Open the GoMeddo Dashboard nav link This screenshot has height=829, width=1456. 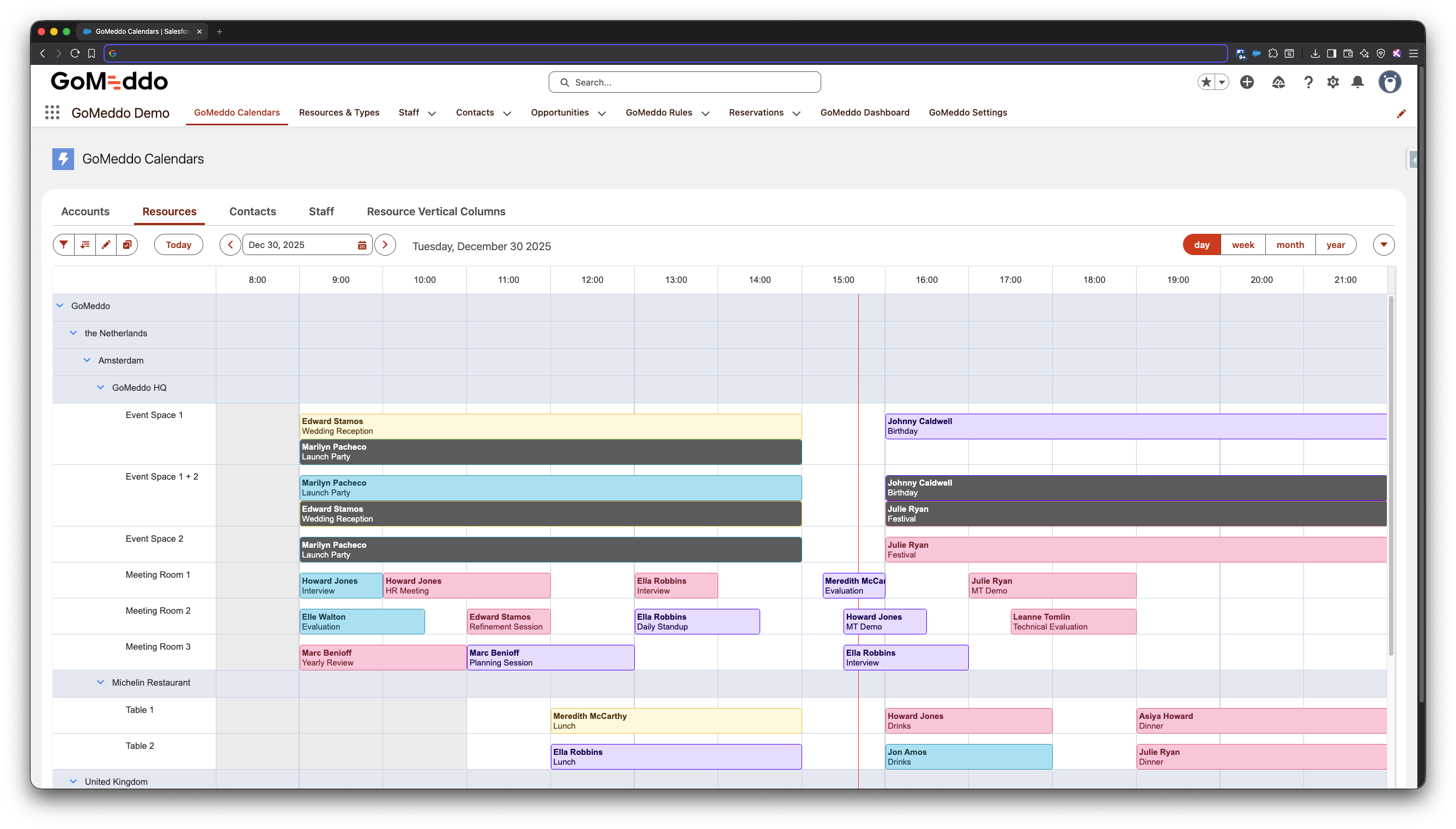pos(865,113)
